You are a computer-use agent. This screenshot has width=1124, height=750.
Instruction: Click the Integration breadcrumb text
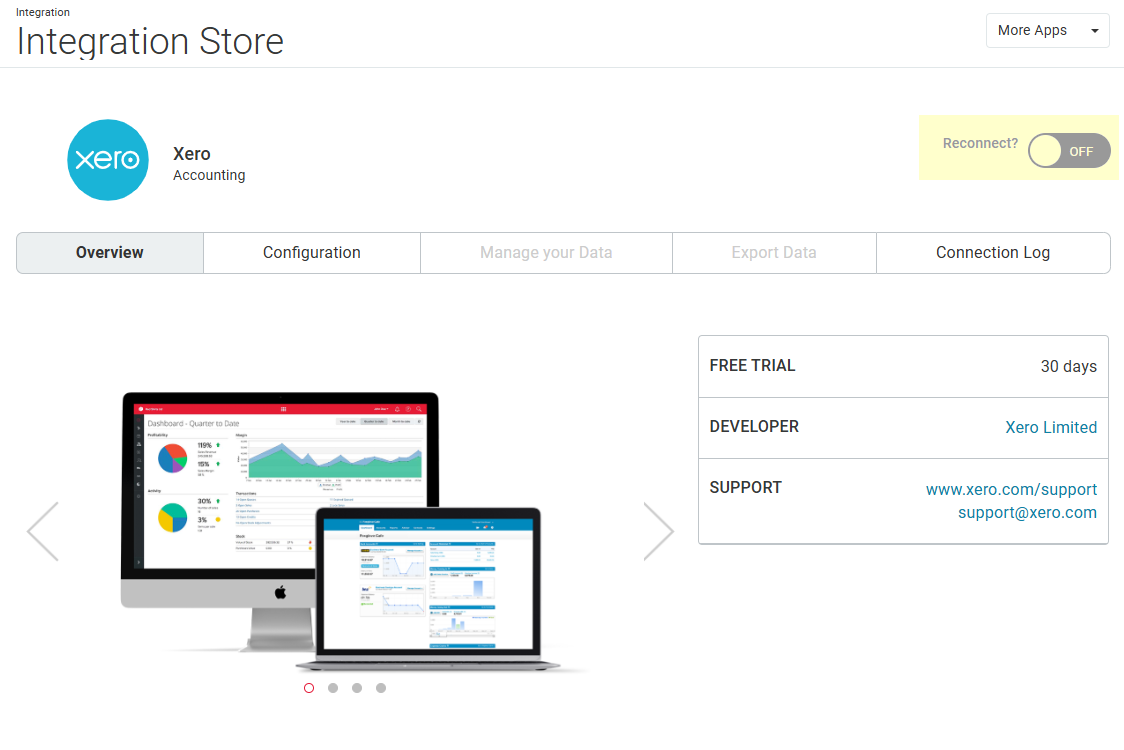43,12
